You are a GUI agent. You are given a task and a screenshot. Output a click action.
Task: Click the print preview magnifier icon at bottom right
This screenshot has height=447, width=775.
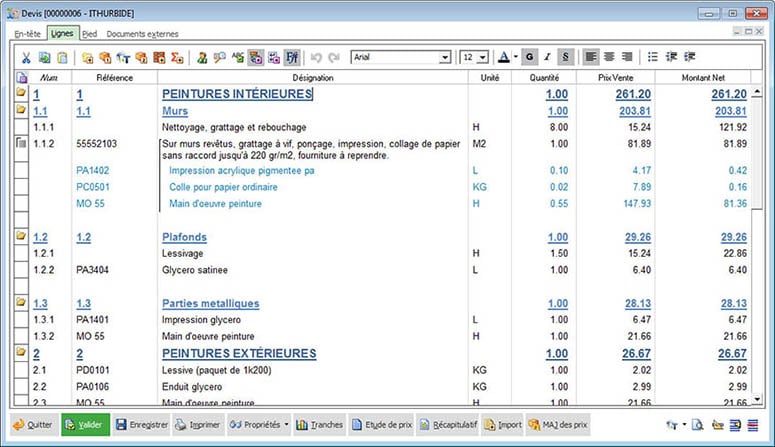(x=697, y=425)
